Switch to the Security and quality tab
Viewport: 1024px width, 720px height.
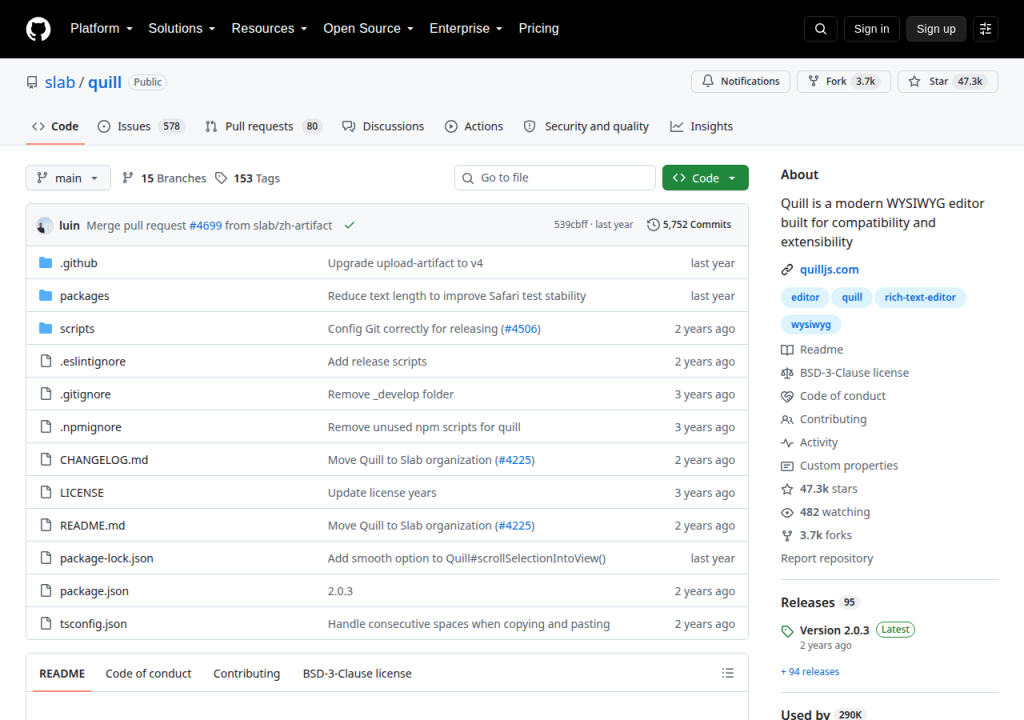coord(586,126)
